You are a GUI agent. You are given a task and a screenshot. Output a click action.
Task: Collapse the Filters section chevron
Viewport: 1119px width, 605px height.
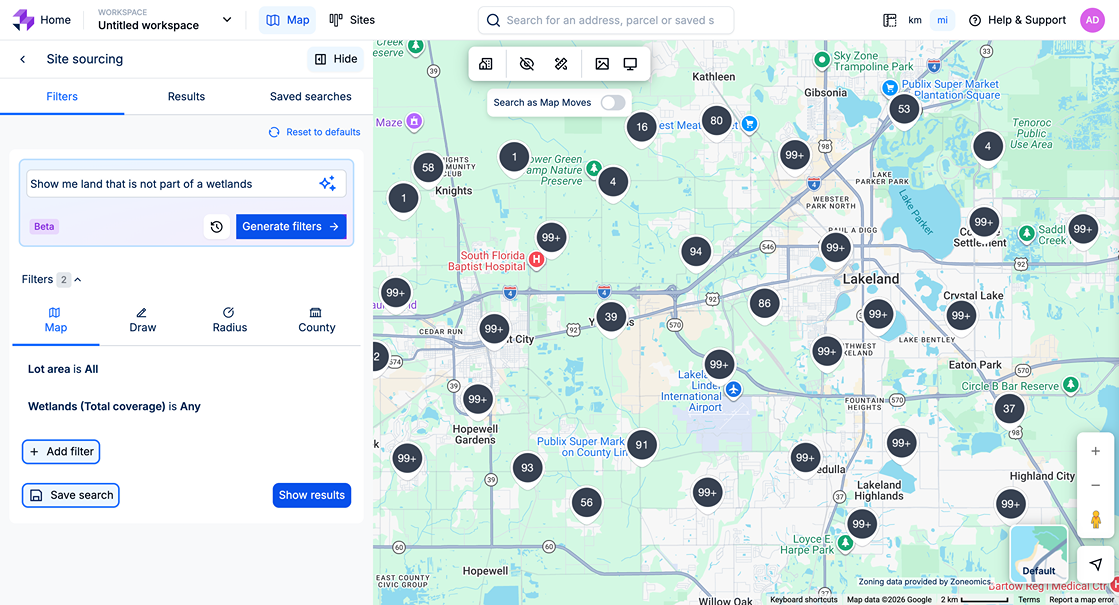tap(78, 280)
